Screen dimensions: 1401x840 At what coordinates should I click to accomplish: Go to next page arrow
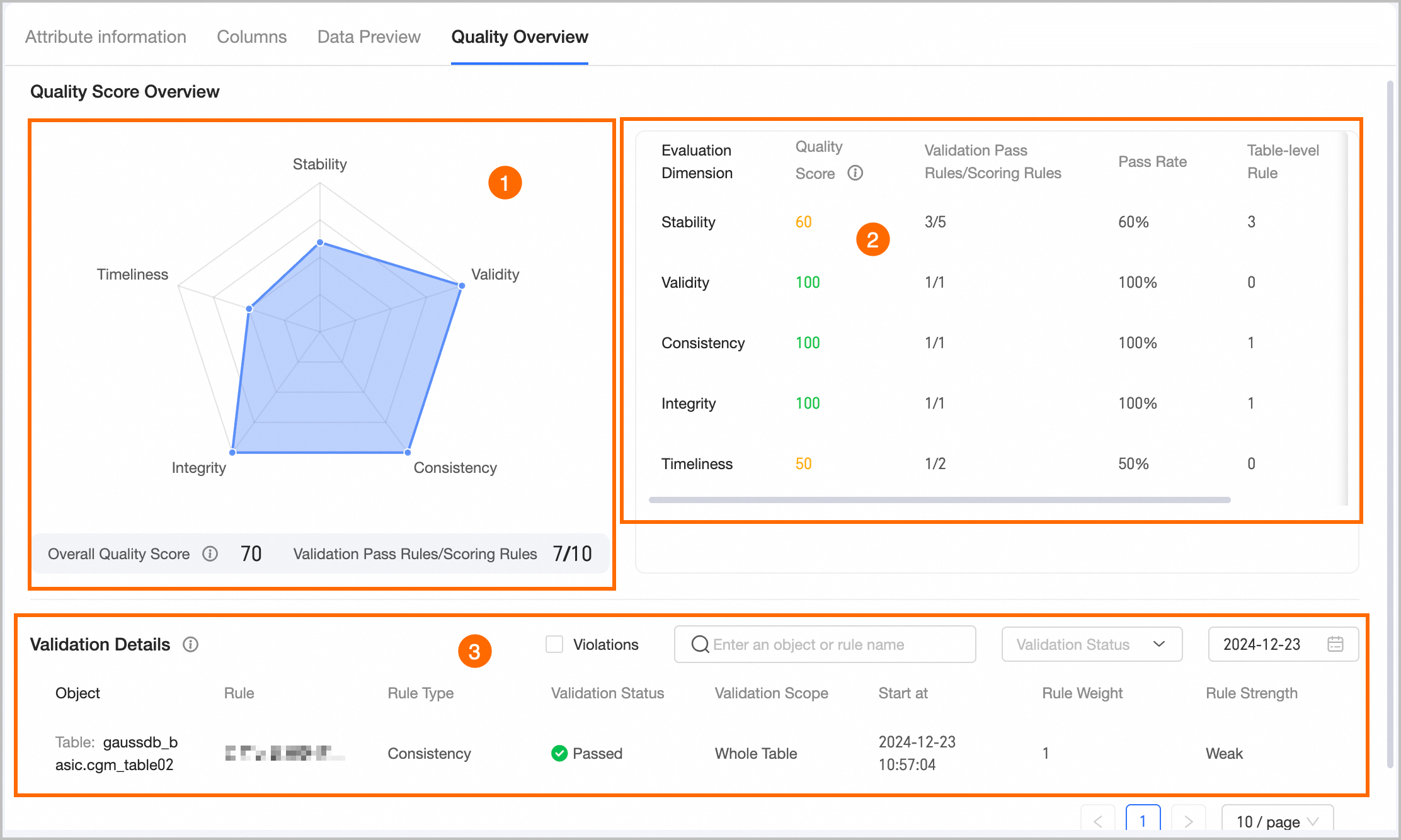point(1188,821)
